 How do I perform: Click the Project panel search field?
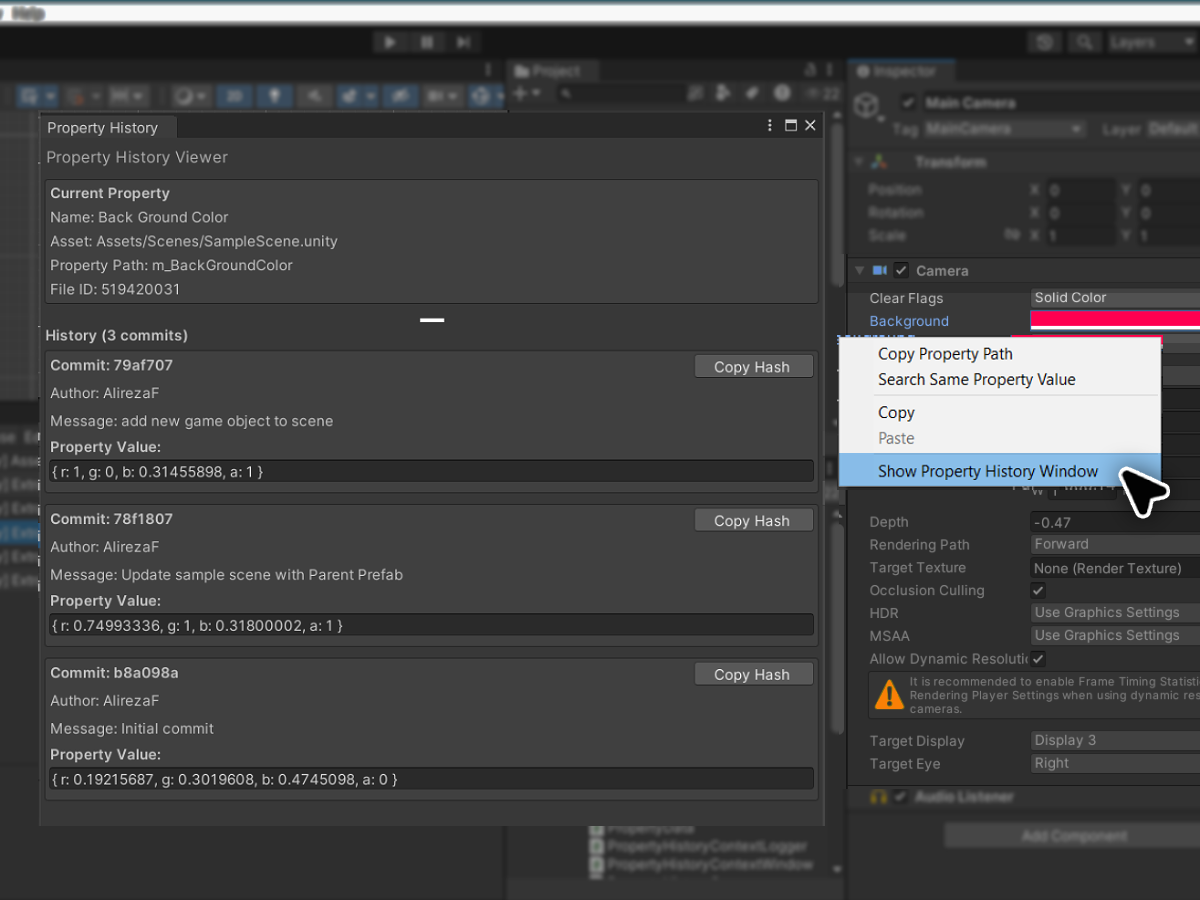[620, 93]
